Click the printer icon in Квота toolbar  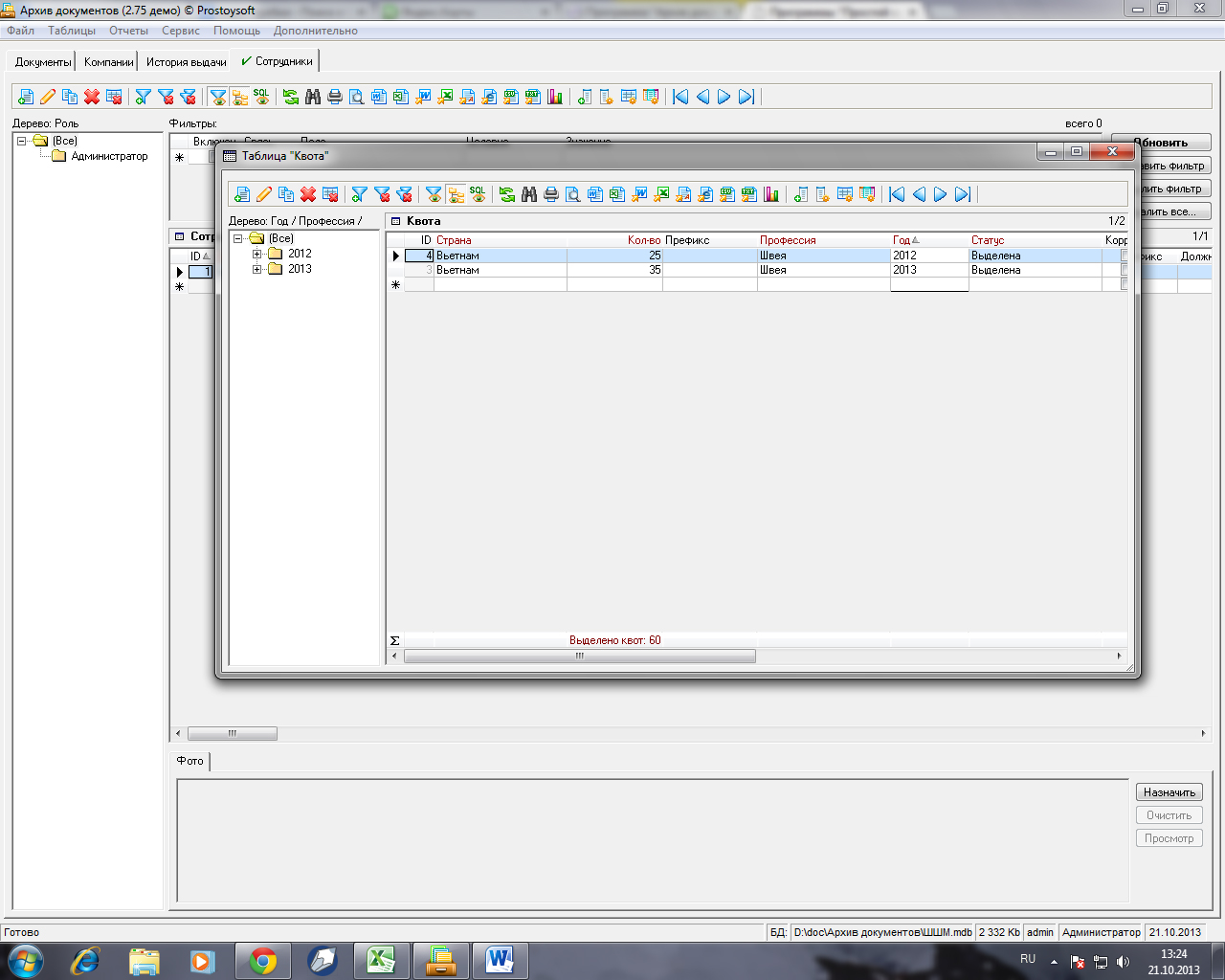[551, 194]
